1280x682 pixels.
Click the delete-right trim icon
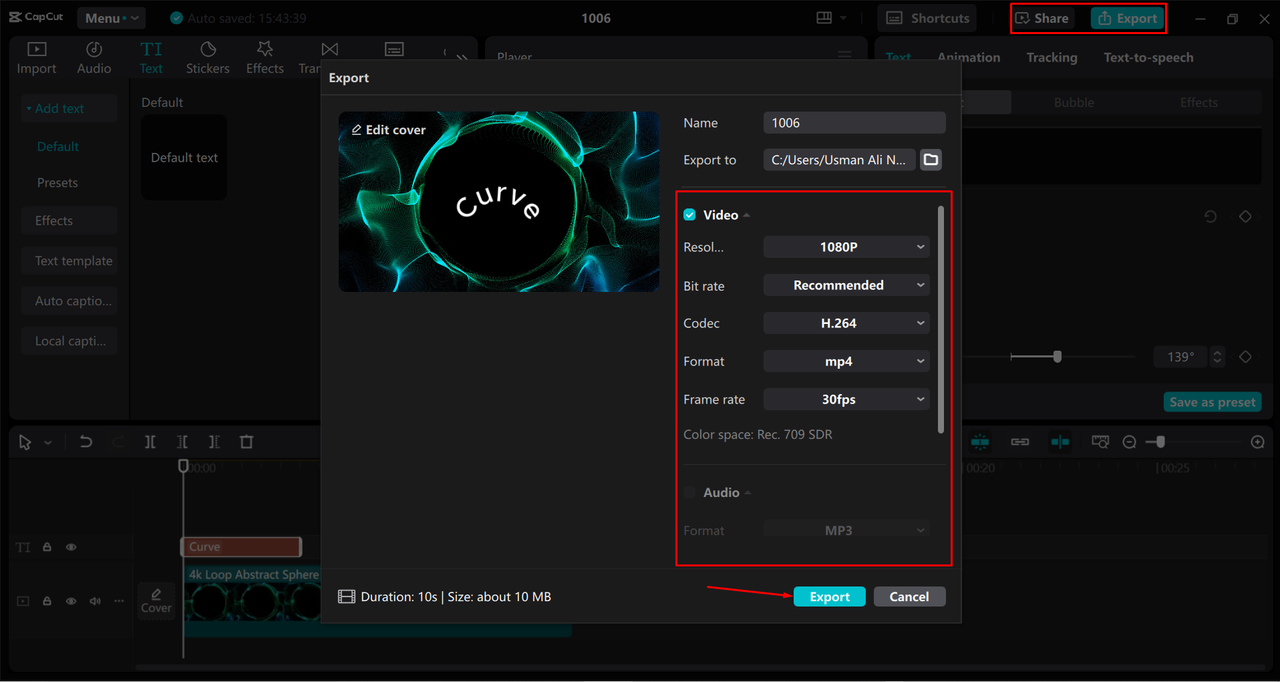coord(214,442)
